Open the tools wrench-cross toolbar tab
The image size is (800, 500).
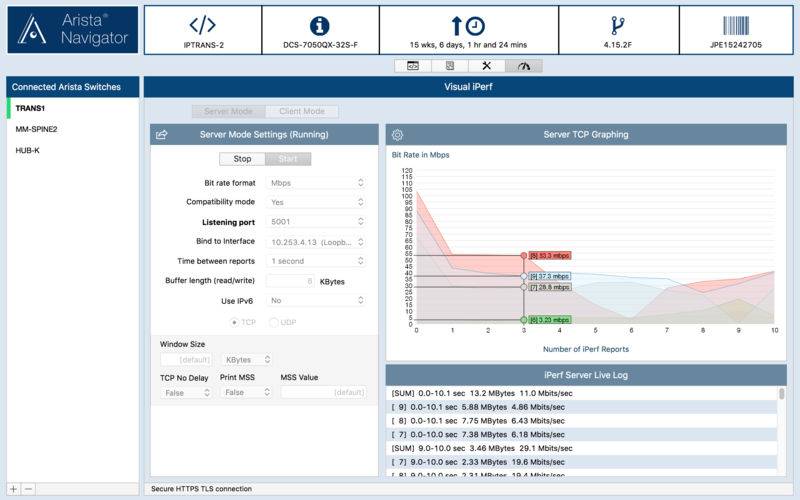[x=486, y=66]
